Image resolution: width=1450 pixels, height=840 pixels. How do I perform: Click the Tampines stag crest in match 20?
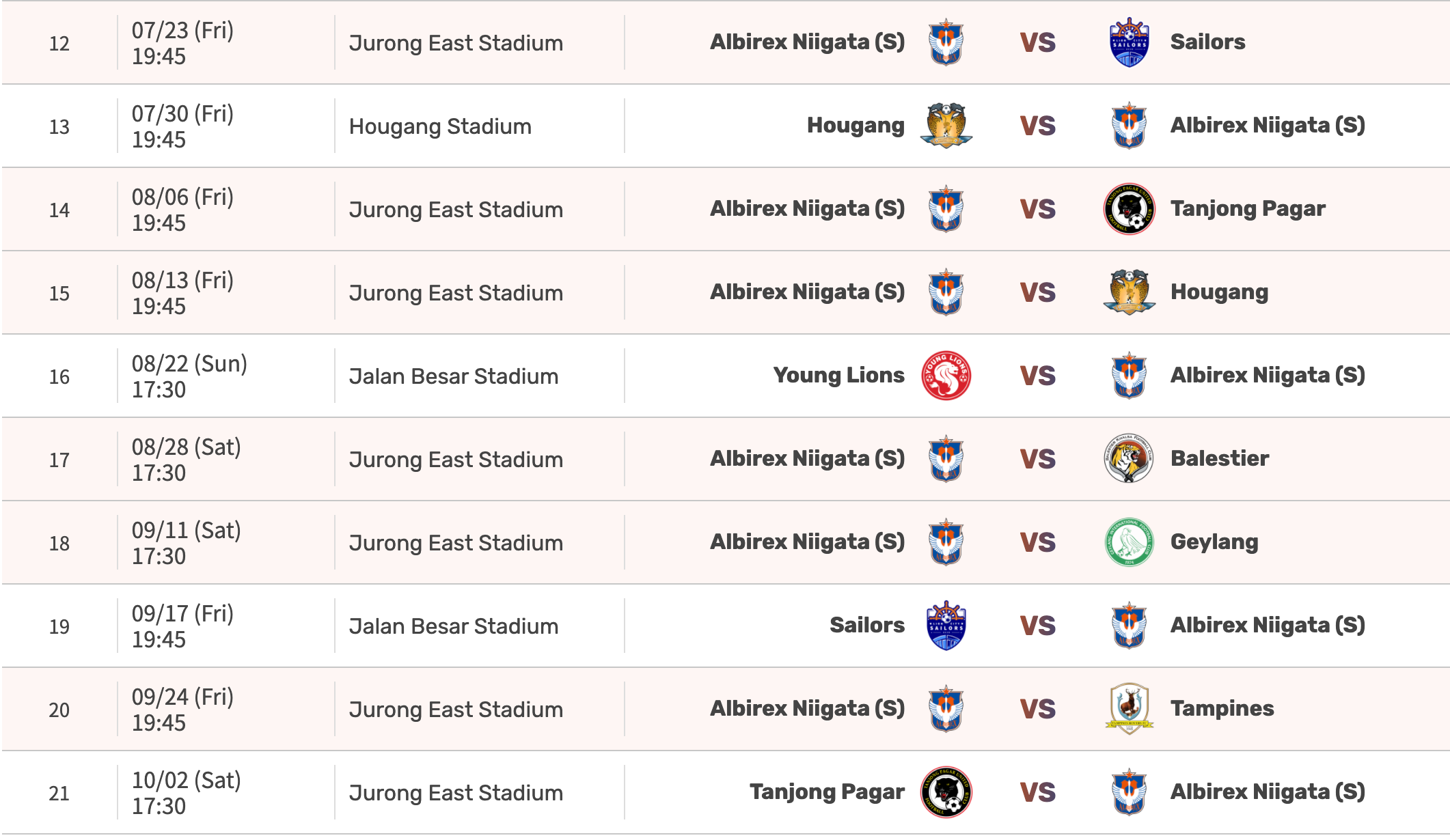(1129, 709)
